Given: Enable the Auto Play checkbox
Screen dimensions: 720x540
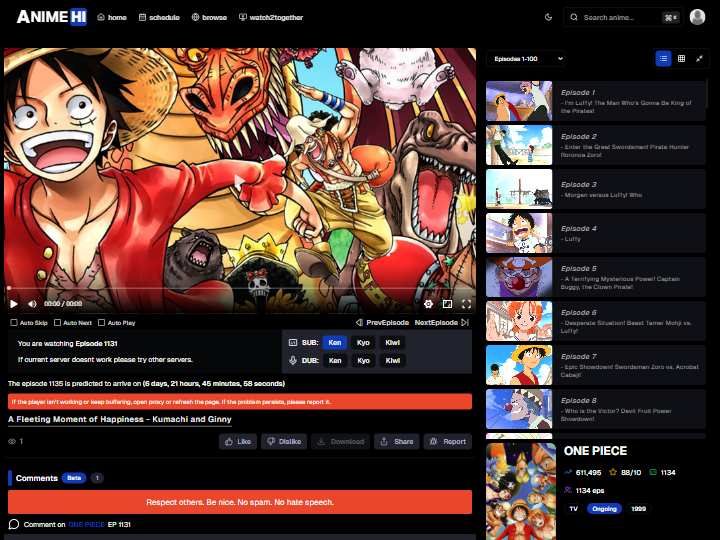Looking at the screenshot, I should (x=101, y=323).
